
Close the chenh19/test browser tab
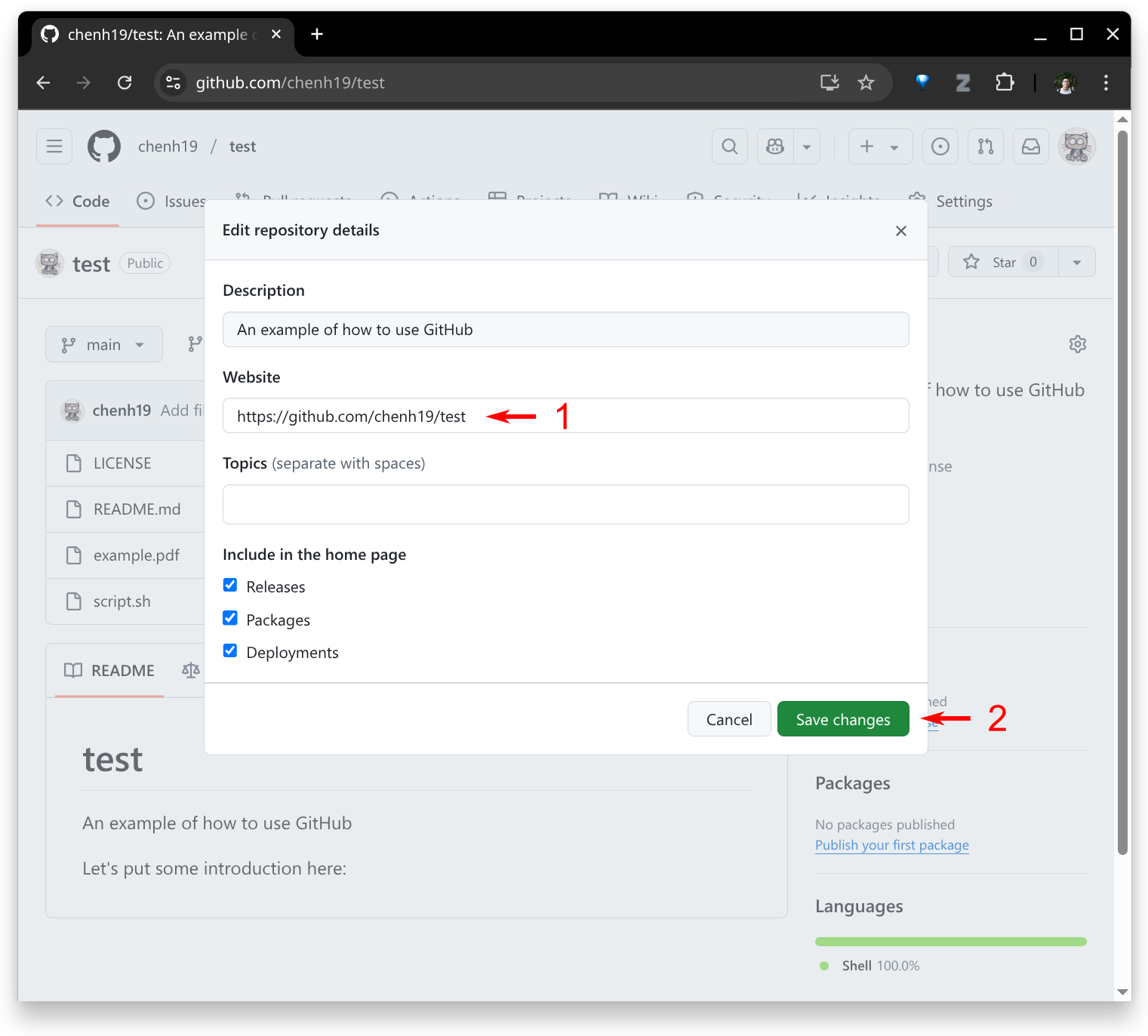tap(276, 34)
